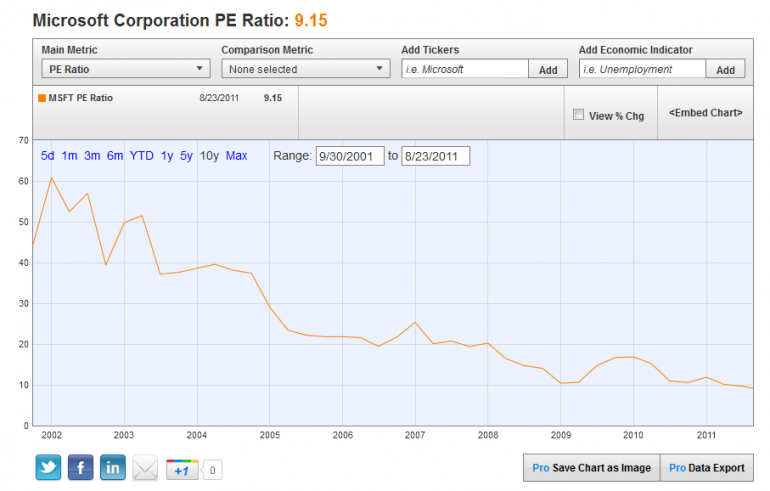Open the Comparison Metric dropdown
Viewport: 770px width, 491px height.
click(305, 69)
